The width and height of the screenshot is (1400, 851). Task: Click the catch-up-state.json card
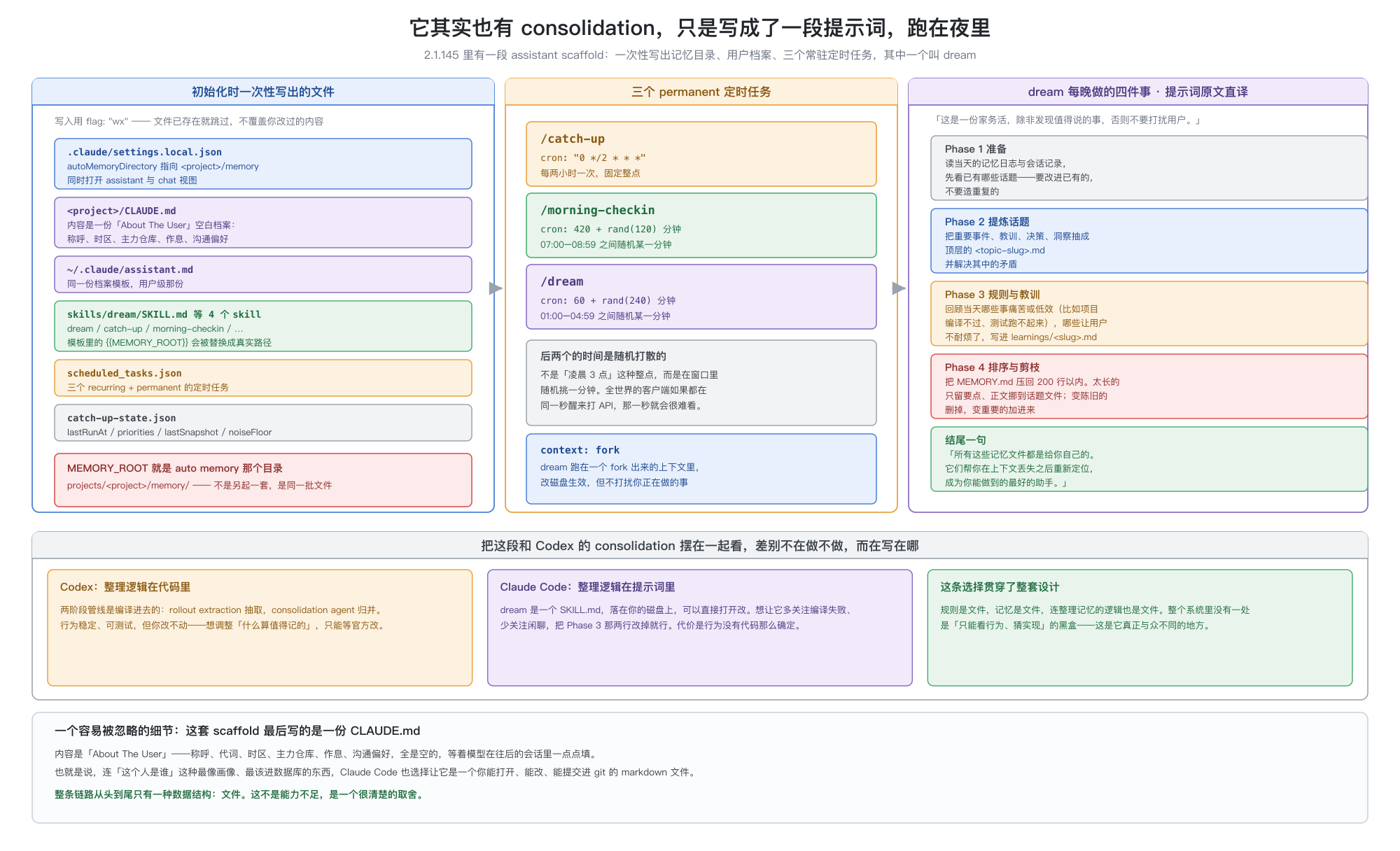tap(263, 423)
